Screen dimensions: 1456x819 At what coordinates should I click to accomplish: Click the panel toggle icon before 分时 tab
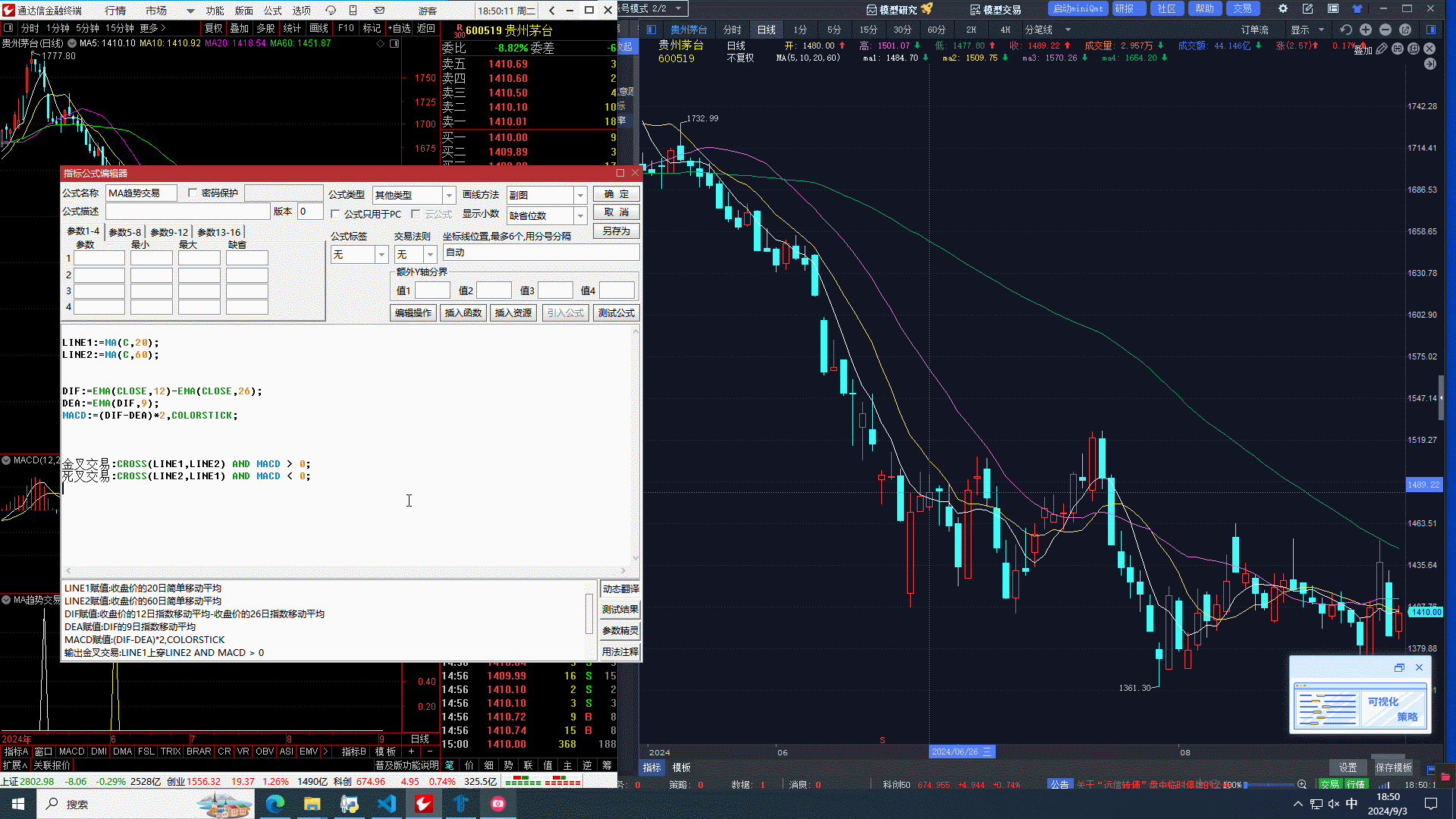coord(8,28)
